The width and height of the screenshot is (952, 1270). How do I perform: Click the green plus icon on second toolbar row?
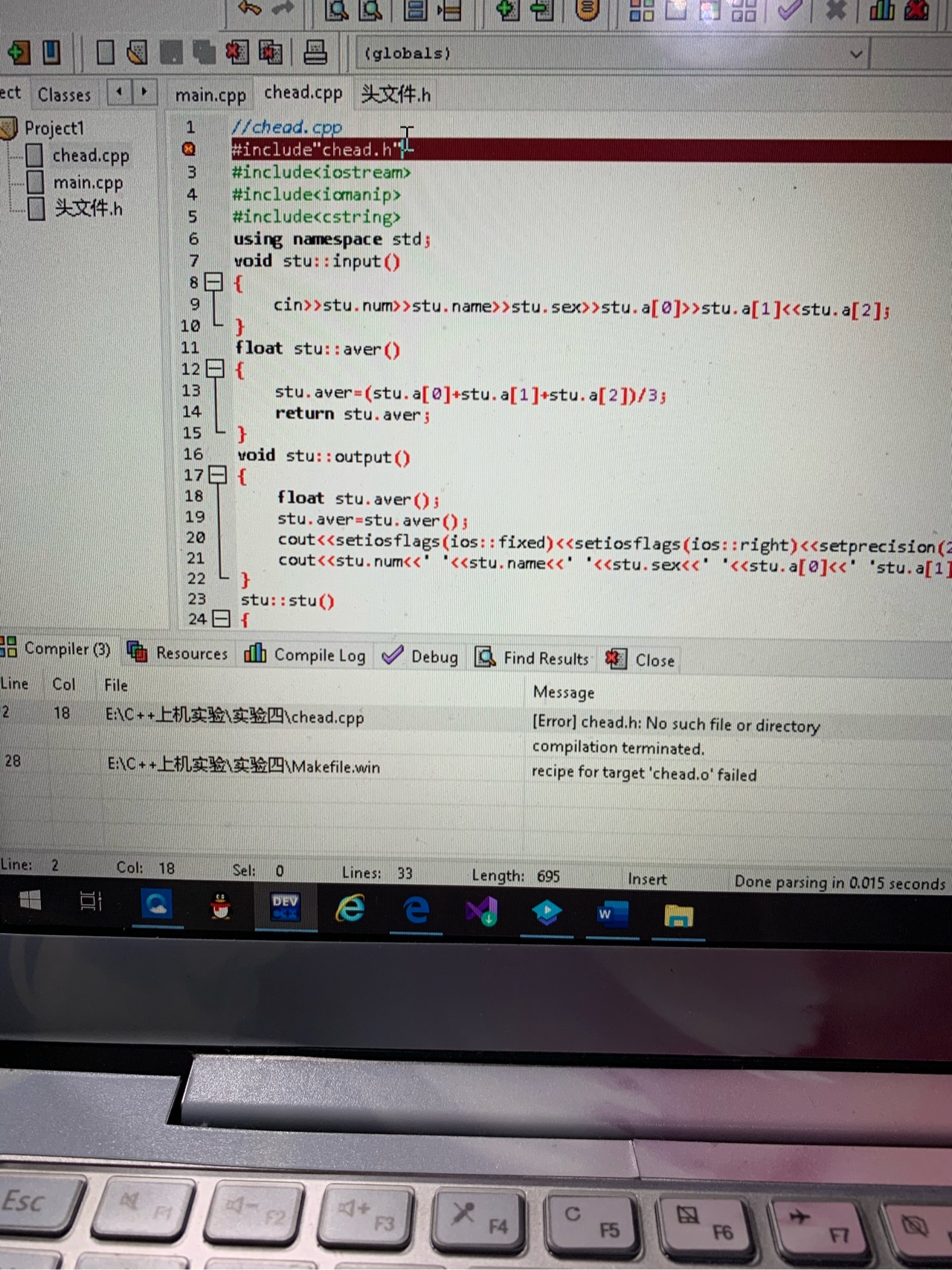[19, 52]
